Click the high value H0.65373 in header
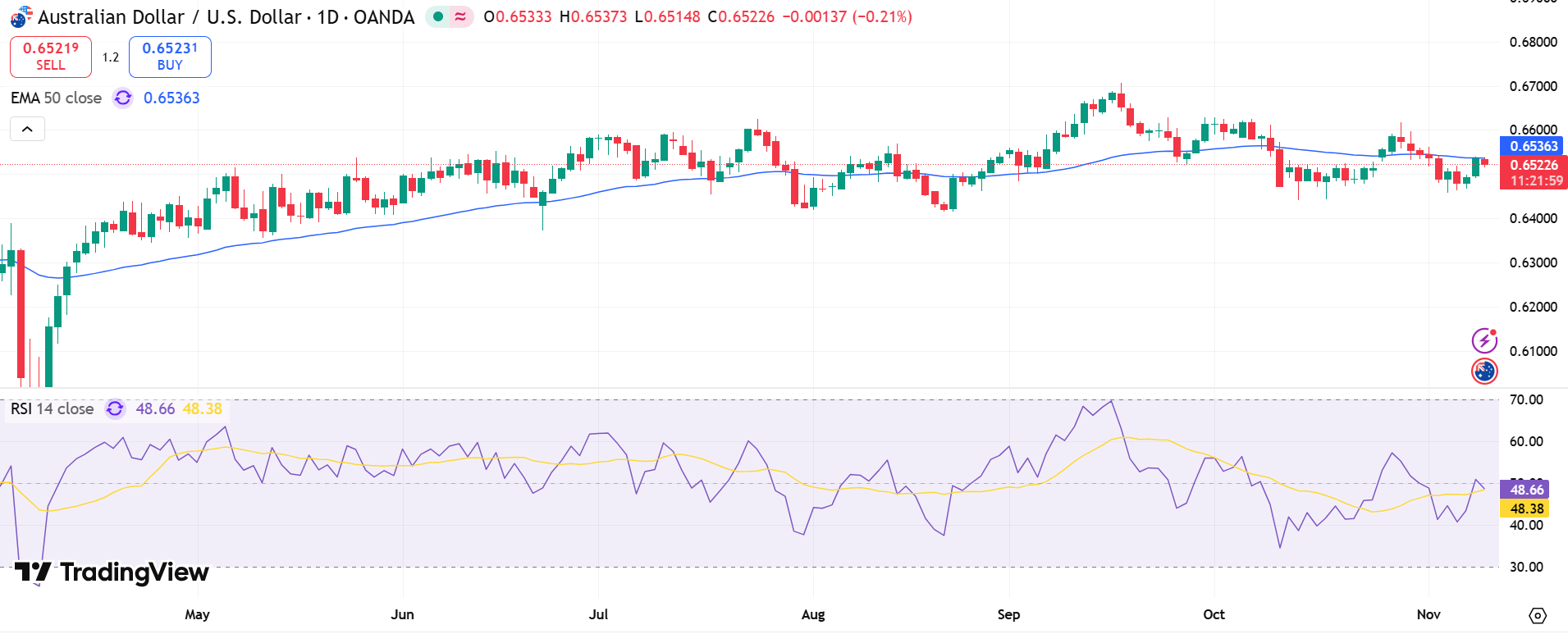The image size is (1568, 634). pos(593,17)
